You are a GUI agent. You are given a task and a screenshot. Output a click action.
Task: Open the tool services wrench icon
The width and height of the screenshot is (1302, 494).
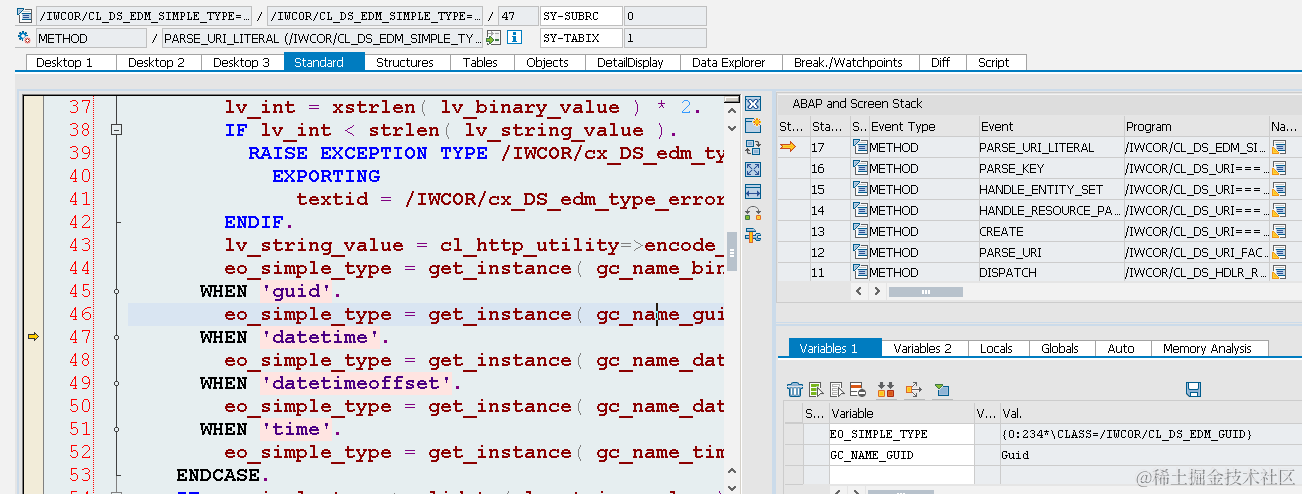click(754, 235)
